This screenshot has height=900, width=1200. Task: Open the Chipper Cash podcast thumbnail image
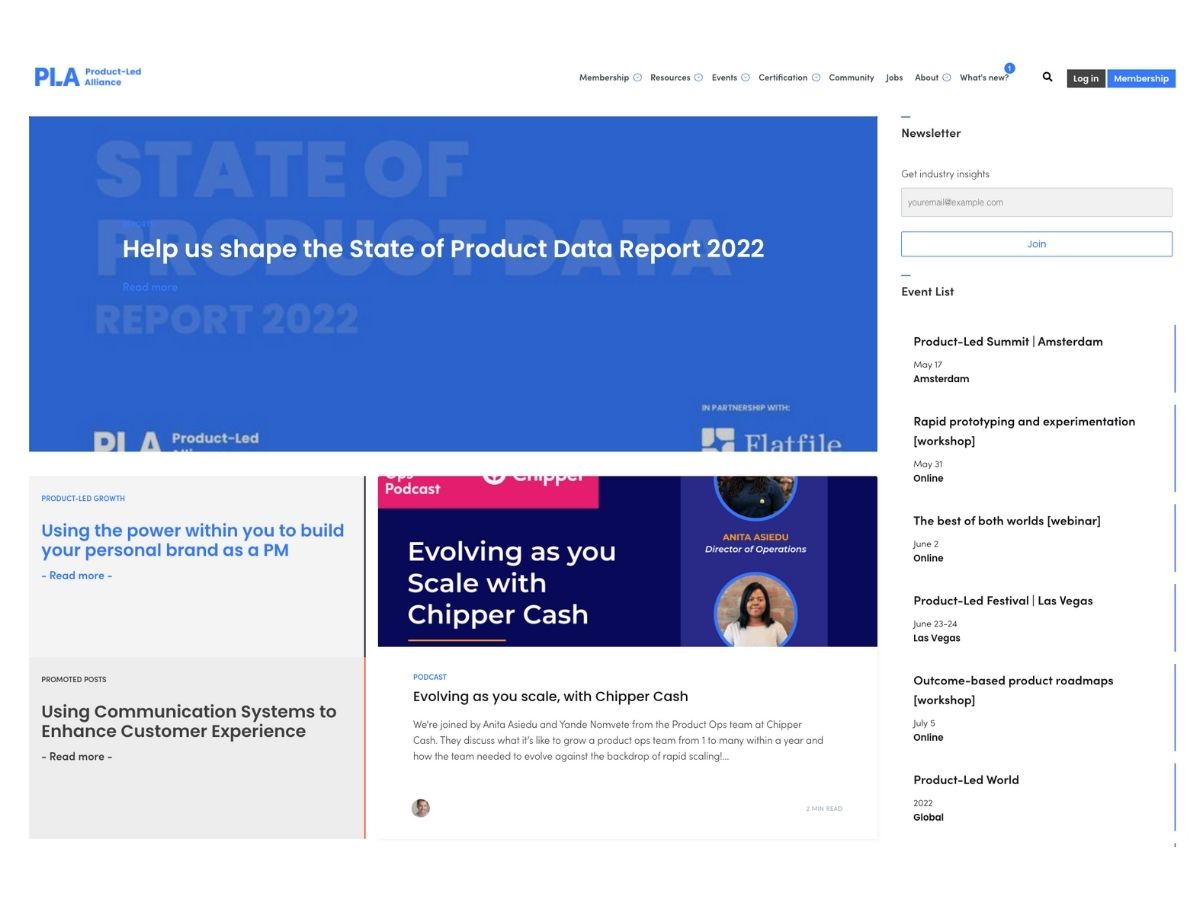point(627,561)
